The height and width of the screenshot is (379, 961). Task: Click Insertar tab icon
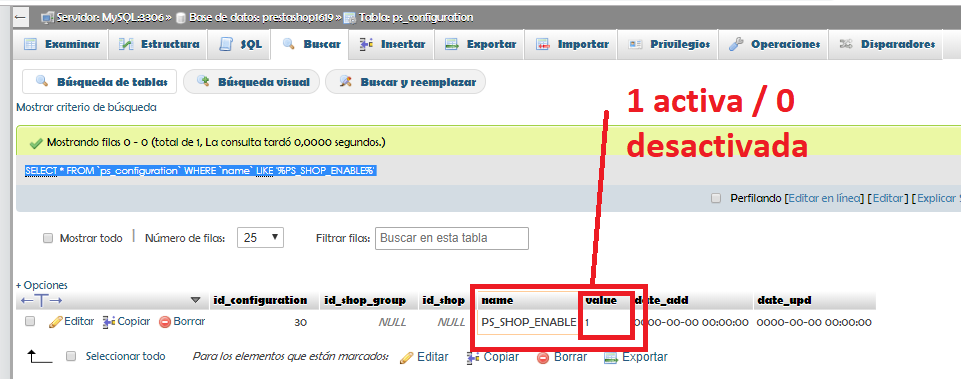367,44
